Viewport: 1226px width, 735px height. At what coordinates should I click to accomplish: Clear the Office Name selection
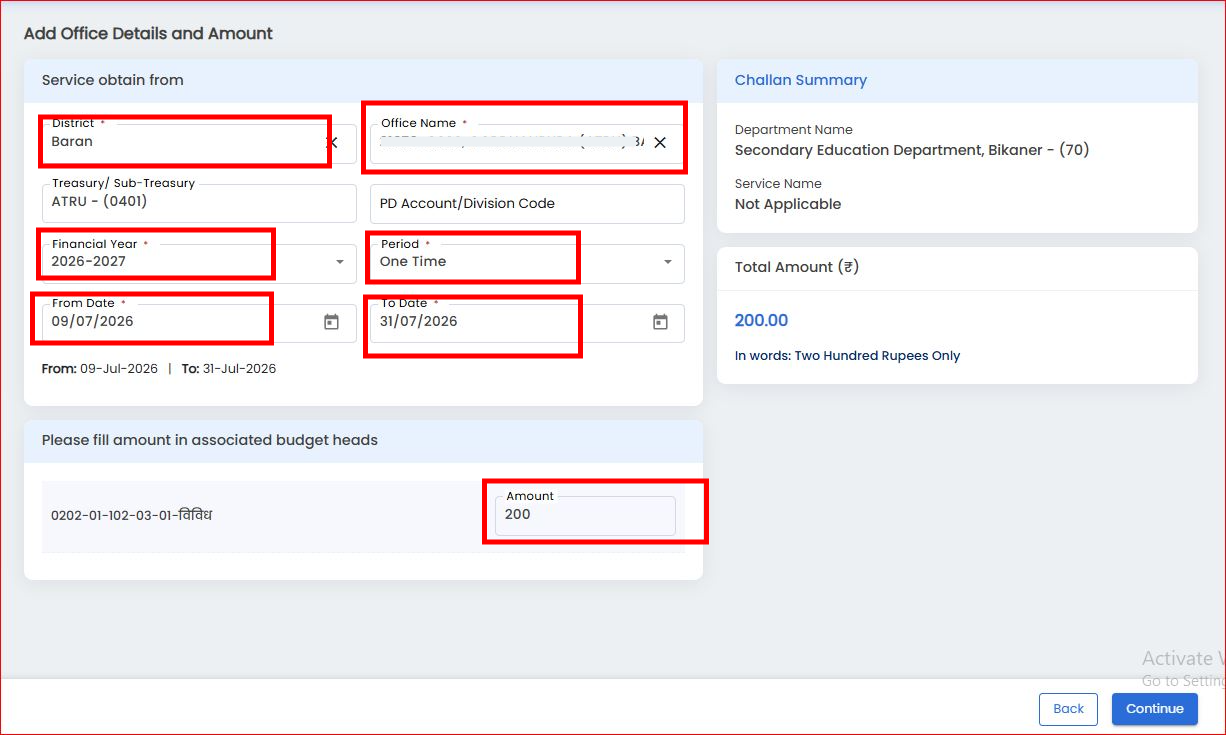pyautogui.click(x=660, y=143)
